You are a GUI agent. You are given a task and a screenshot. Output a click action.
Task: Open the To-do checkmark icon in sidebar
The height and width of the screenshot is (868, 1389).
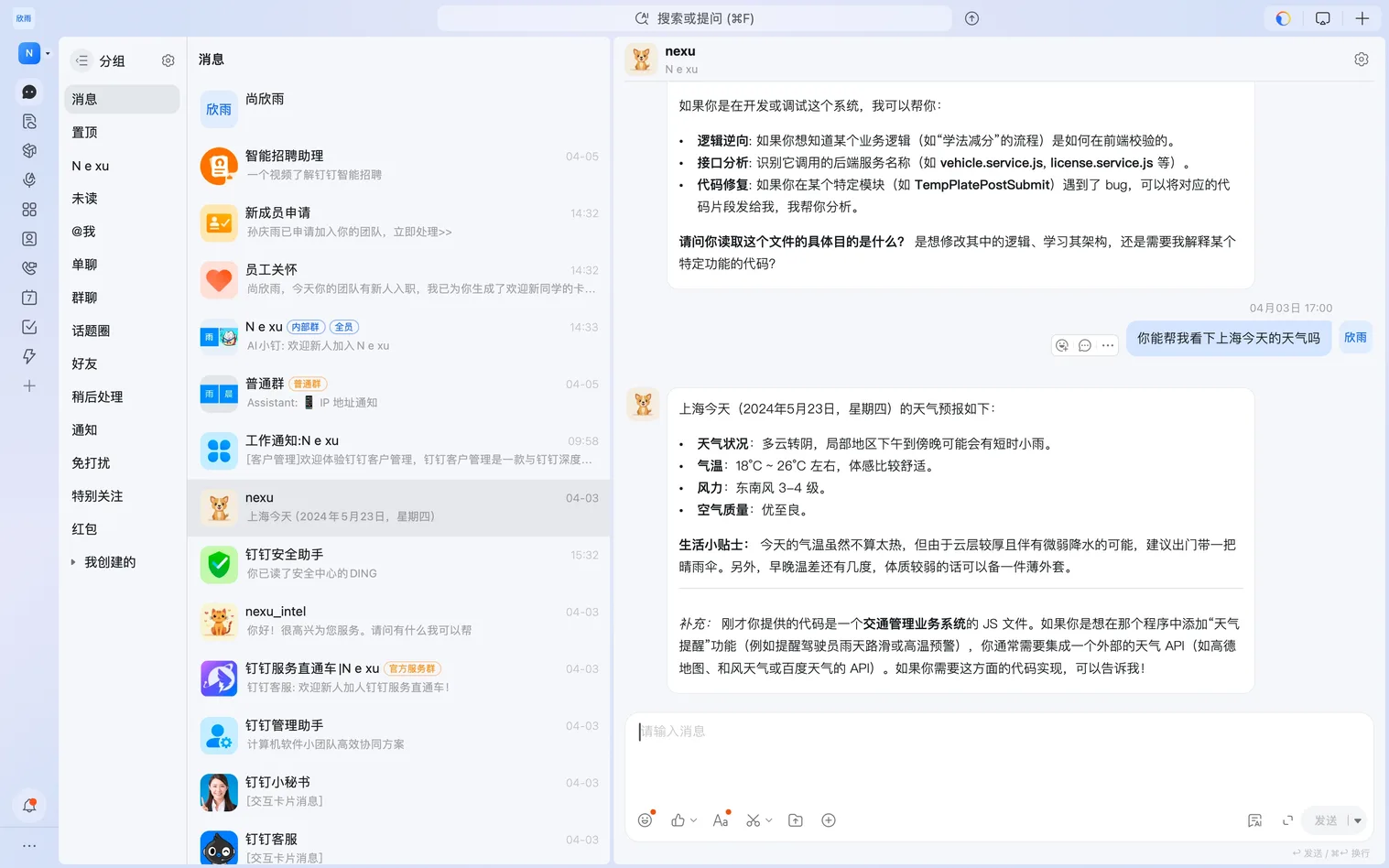pyautogui.click(x=28, y=327)
